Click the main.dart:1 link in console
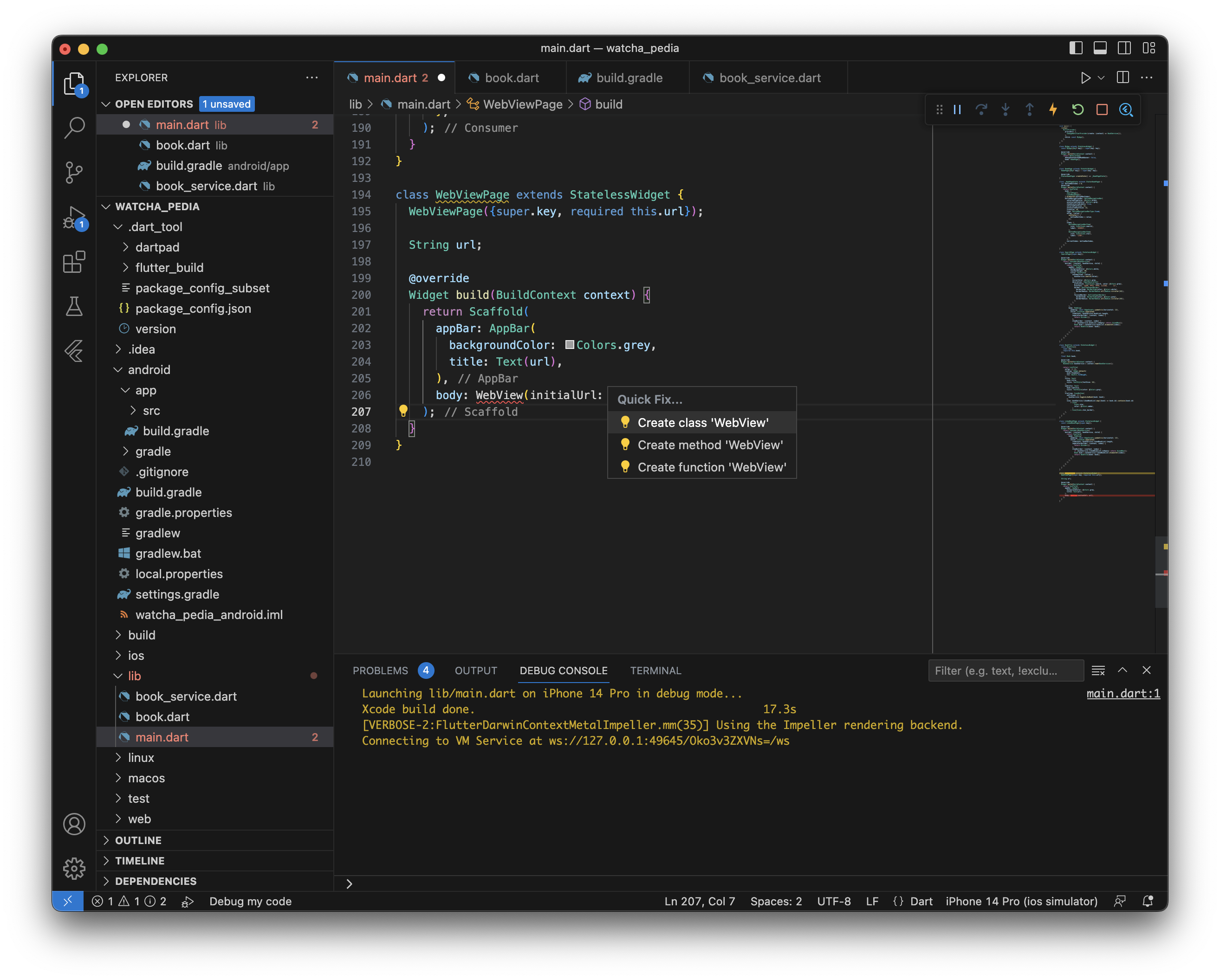The width and height of the screenshot is (1220, 980). click(x=1123, y=693)
